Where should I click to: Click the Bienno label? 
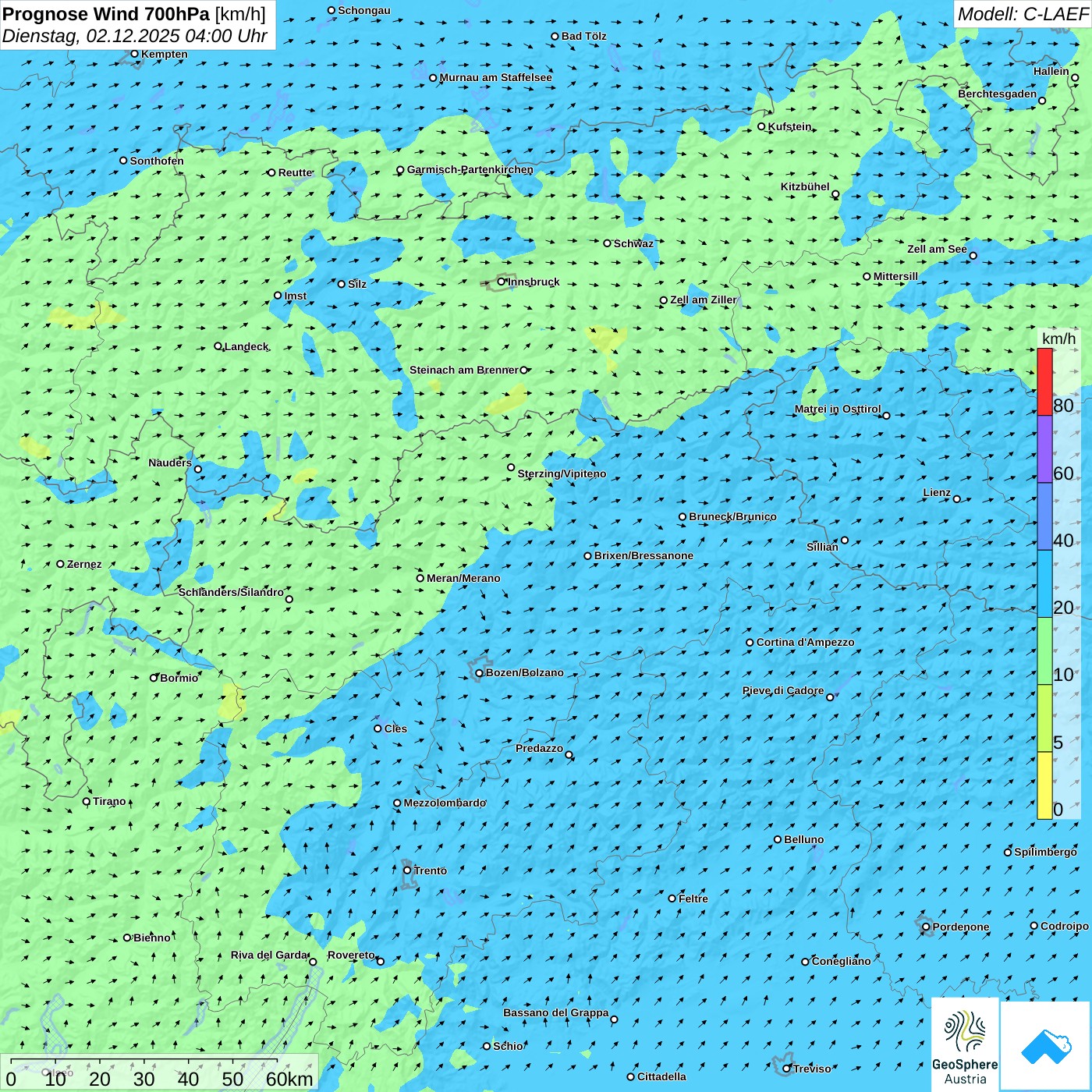click(x=151, y=938)
